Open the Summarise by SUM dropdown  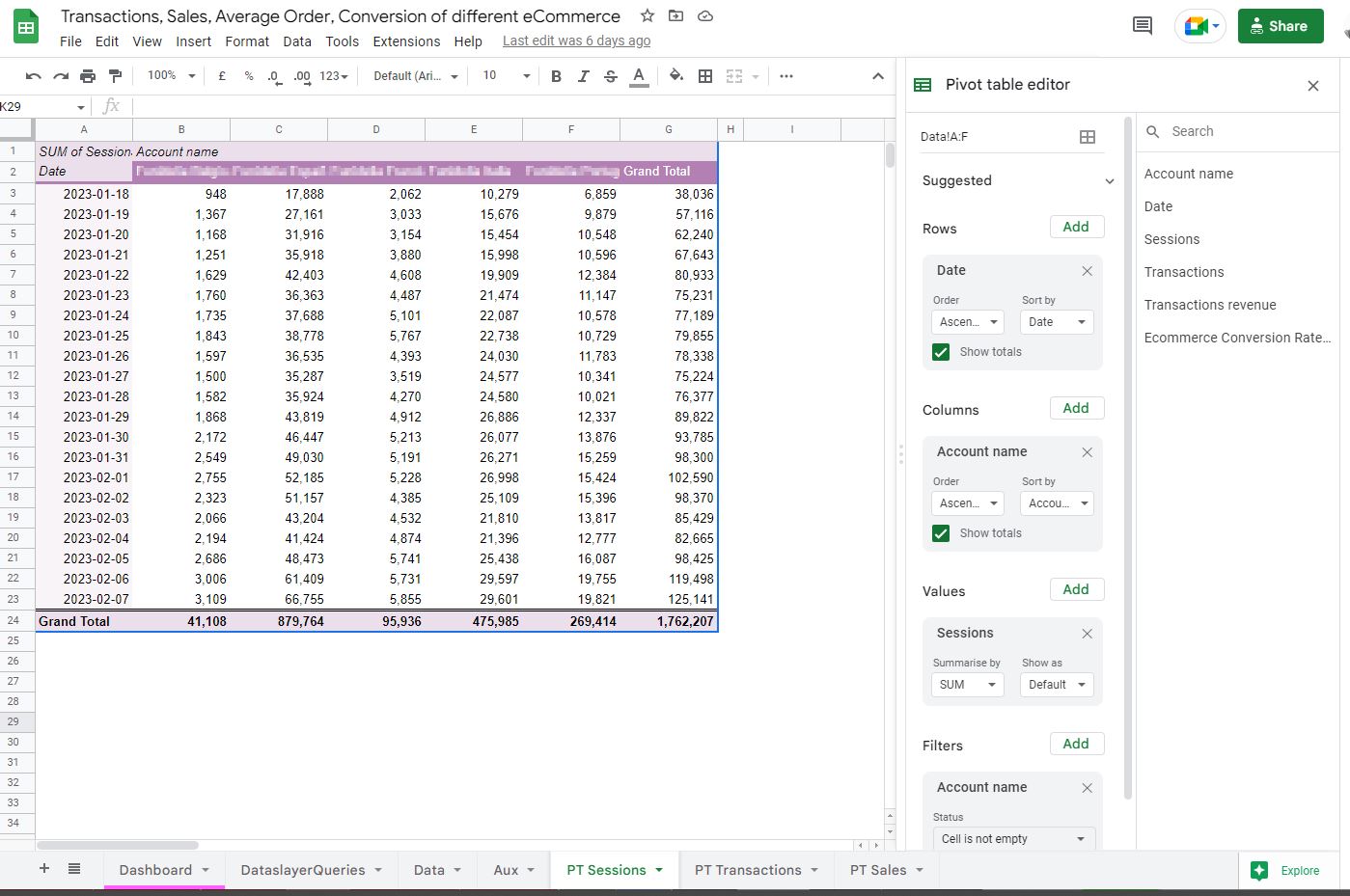[967, 685]
